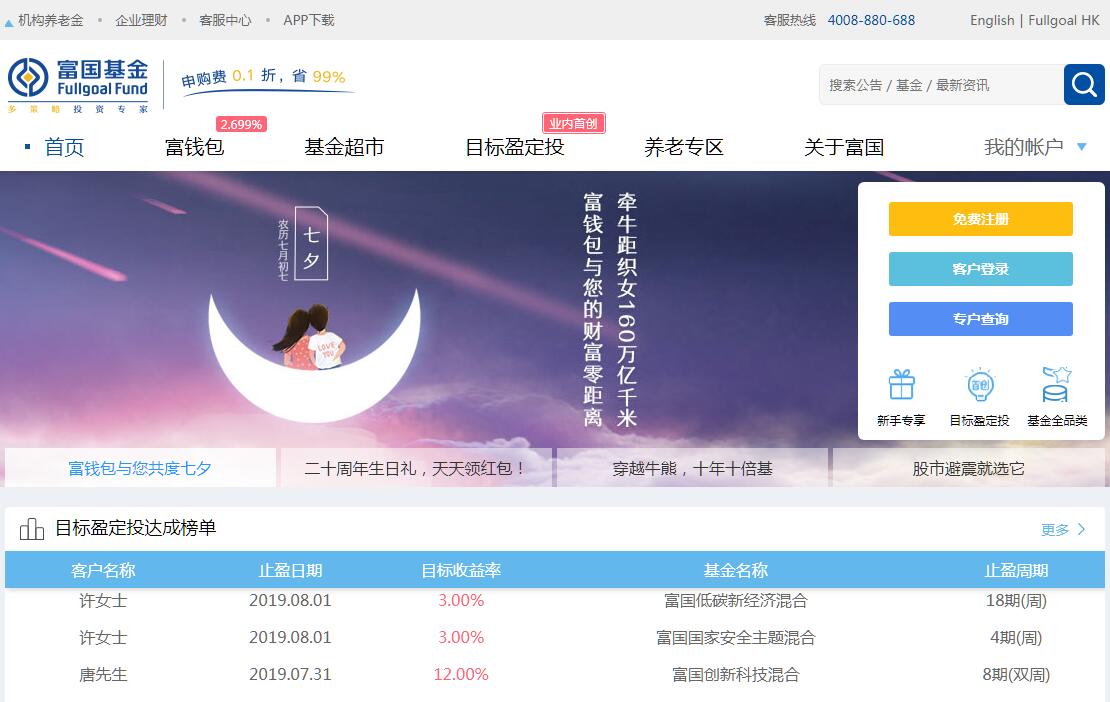Click the 客户登录 button
Image resolution: width=1110 pixels, height=702 pixels.
tap(980, 269)
